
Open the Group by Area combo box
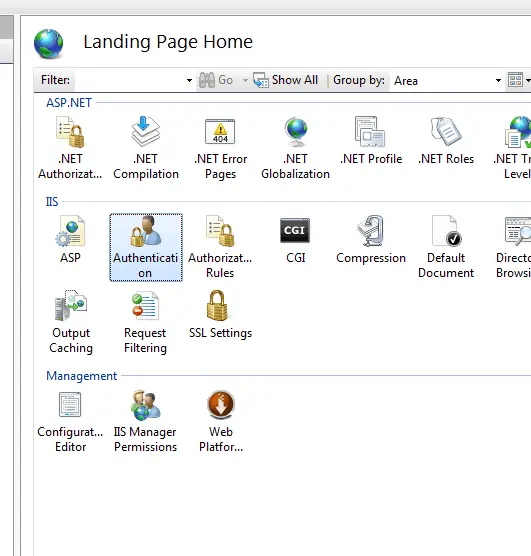point(448,81)
